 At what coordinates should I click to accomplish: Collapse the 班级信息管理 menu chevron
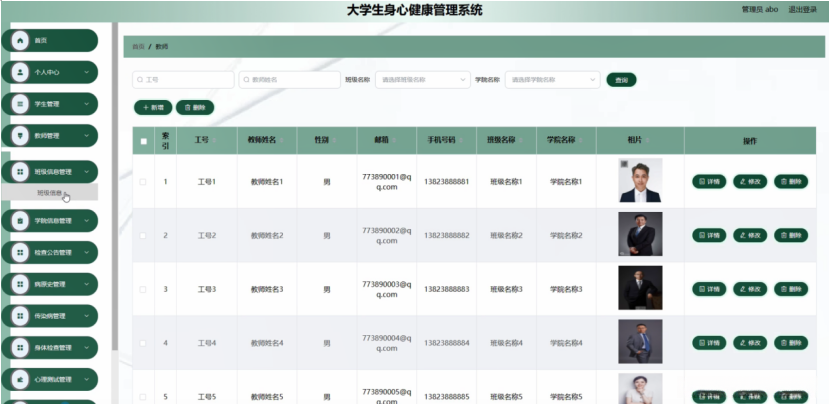(x=86, y=172)
